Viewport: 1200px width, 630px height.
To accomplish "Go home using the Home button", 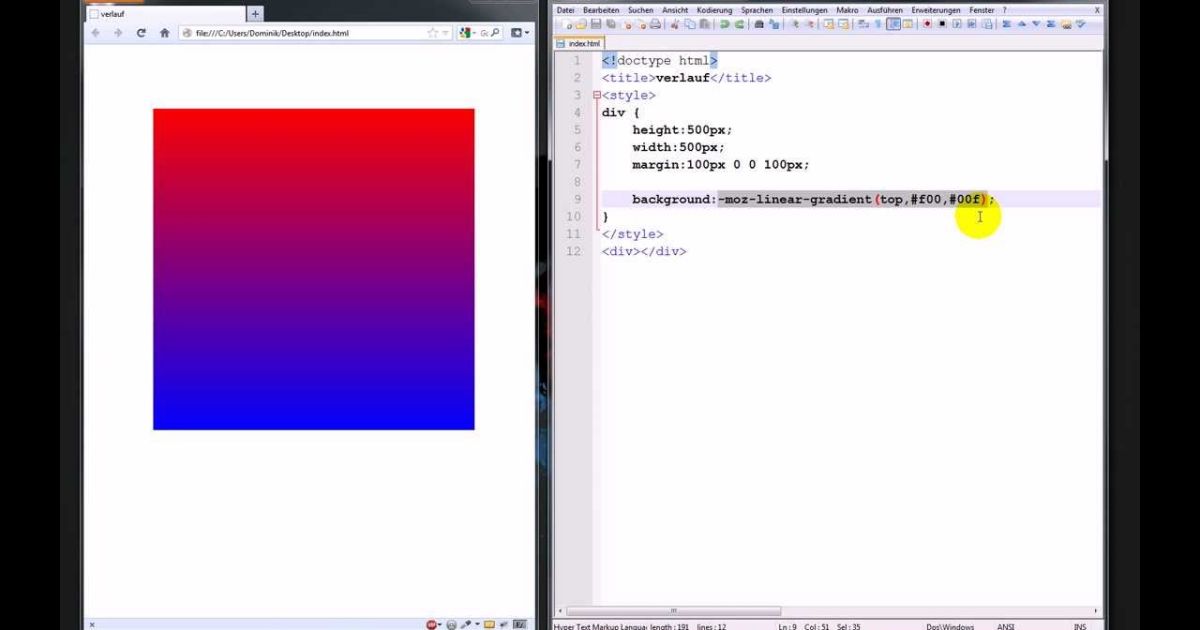I will [165, 32].
